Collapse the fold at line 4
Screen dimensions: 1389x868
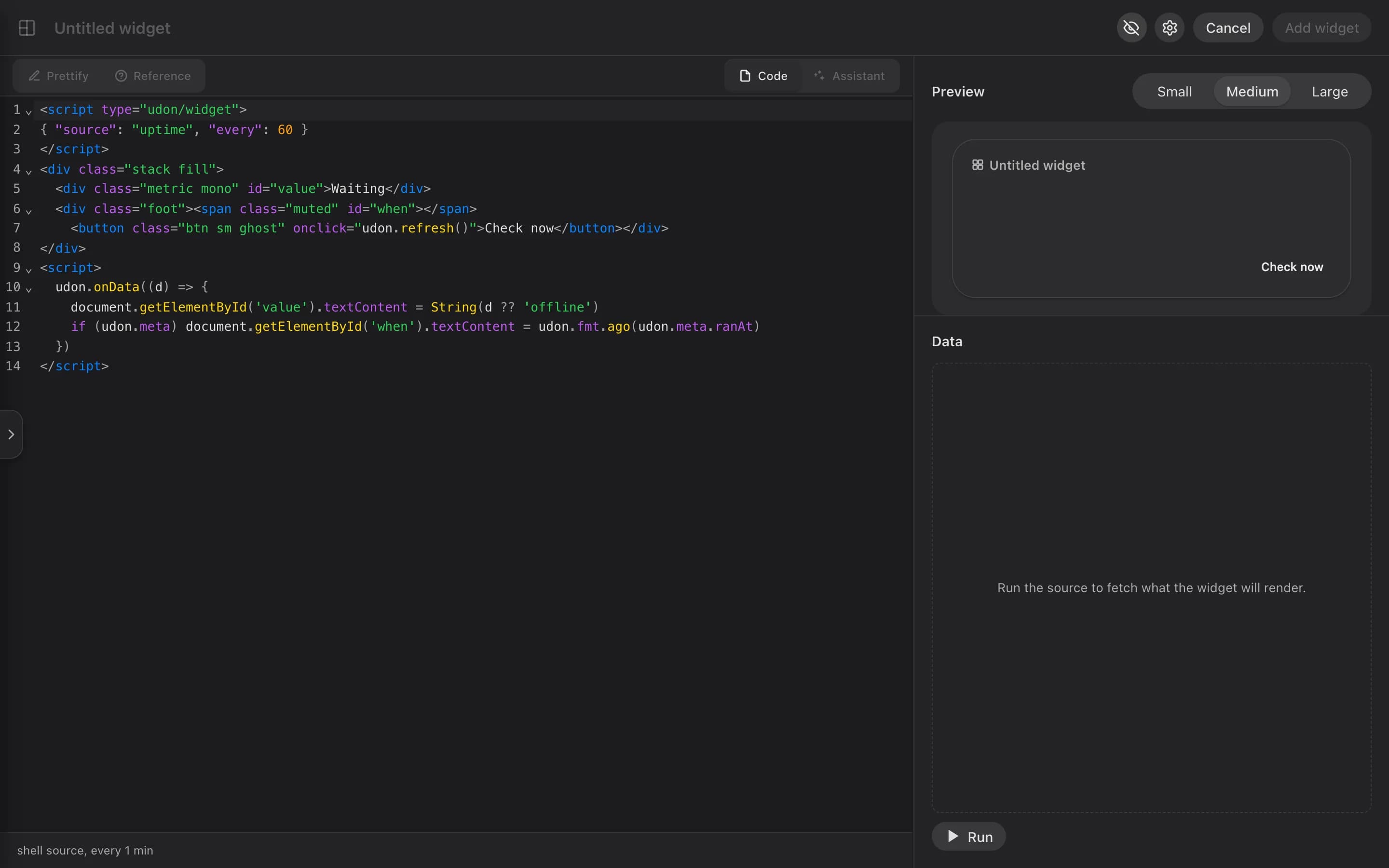click(x=29, y=171)
